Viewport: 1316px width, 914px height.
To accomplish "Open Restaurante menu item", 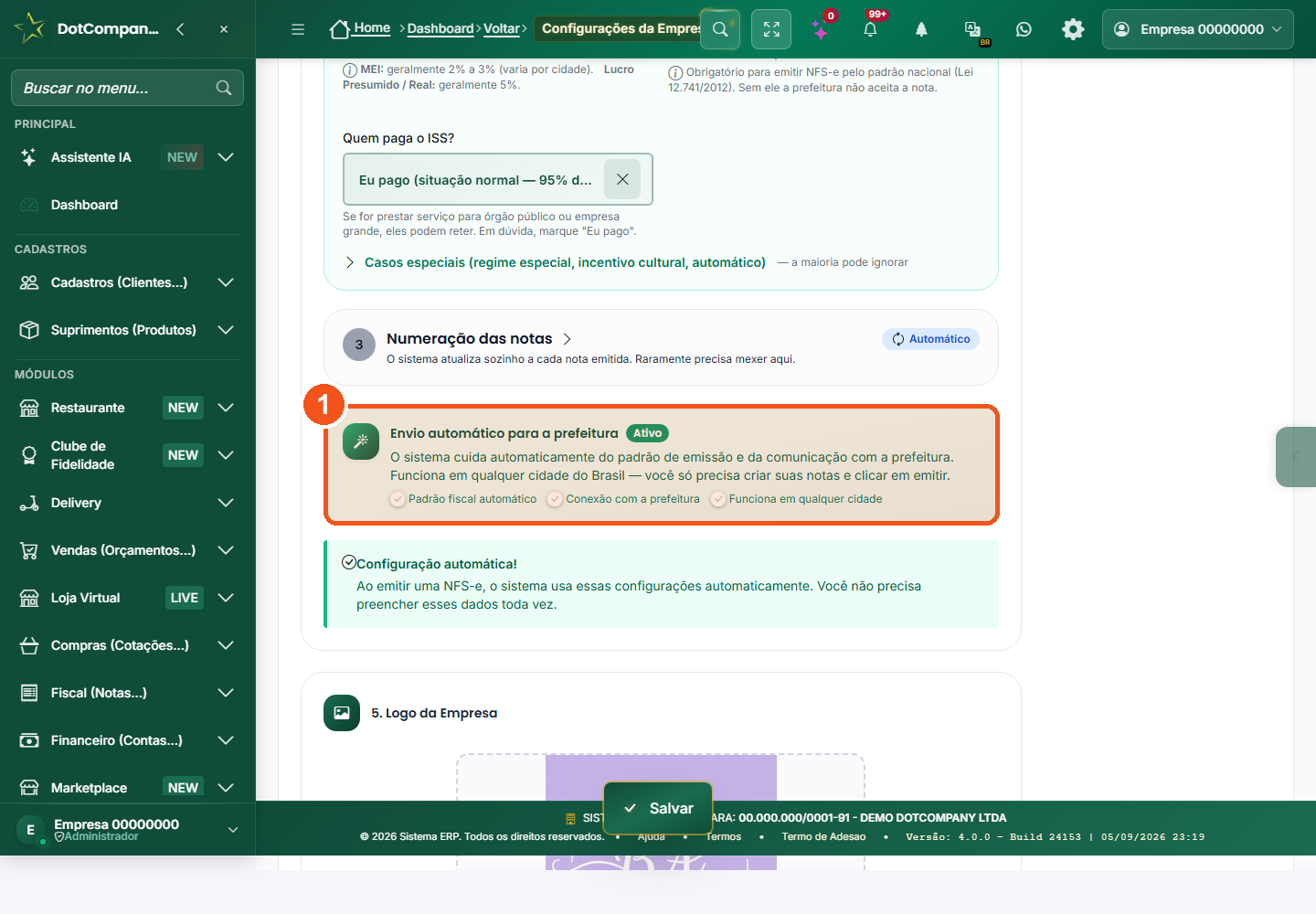I will click(x=128, y=408).
